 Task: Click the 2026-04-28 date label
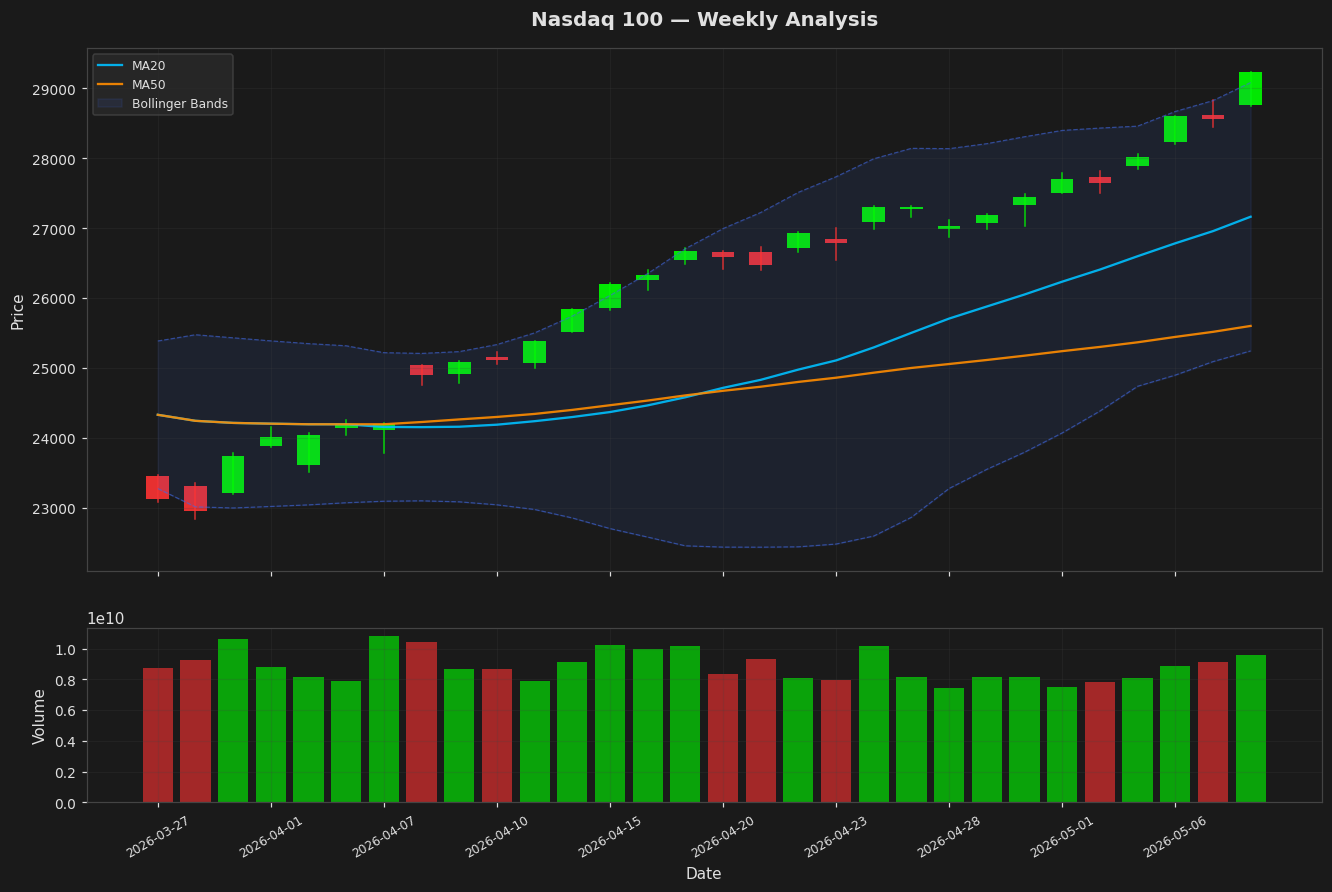coord(949,836)
